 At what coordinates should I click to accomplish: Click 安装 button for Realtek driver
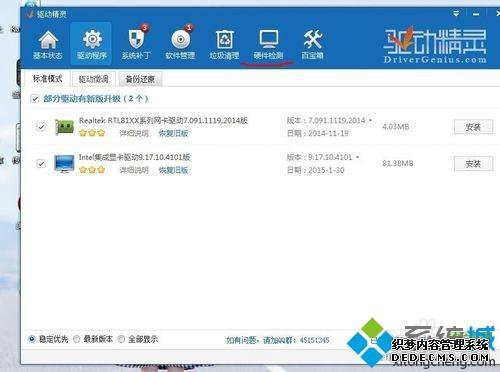point(473,127)
